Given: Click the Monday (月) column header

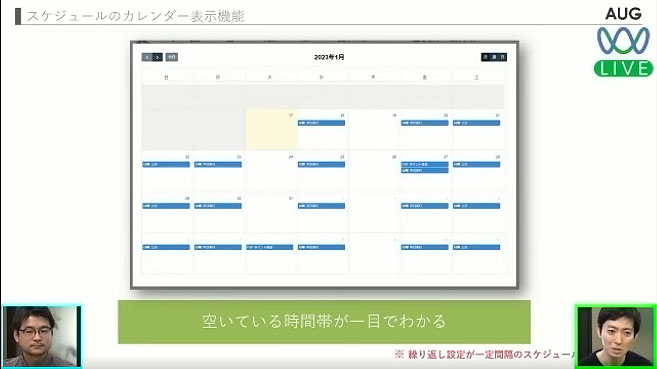Looking at the screenshot, I should 218,77.
